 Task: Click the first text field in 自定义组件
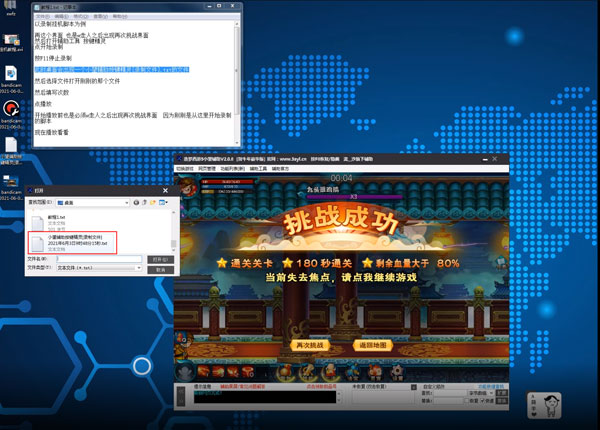coord(450,393)
